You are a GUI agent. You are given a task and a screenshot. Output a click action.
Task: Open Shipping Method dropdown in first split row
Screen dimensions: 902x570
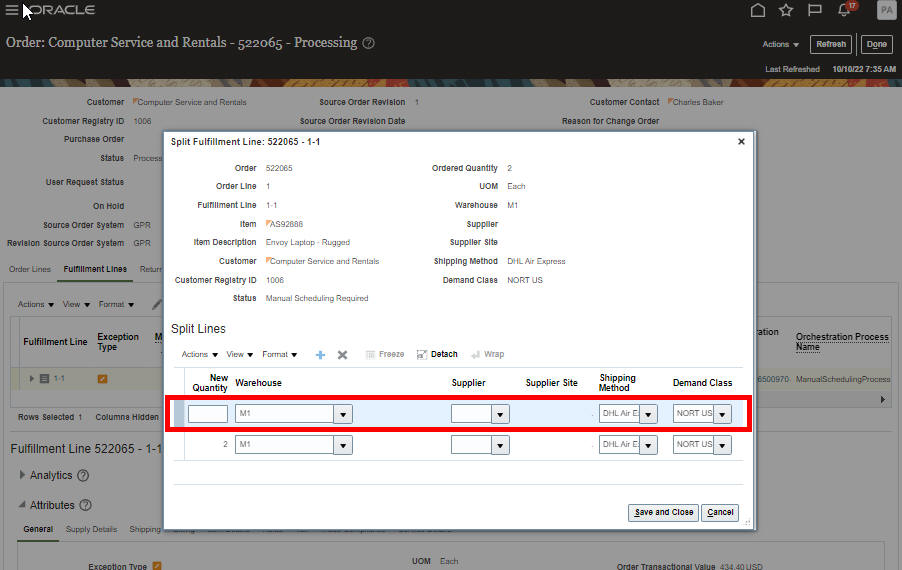(x=648, y=414)
